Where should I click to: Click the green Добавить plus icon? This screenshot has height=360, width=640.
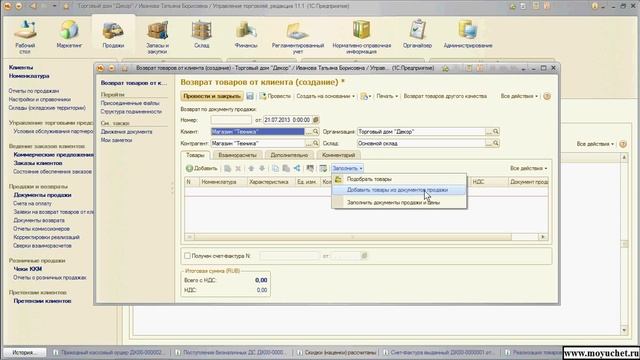click(189, 168)
